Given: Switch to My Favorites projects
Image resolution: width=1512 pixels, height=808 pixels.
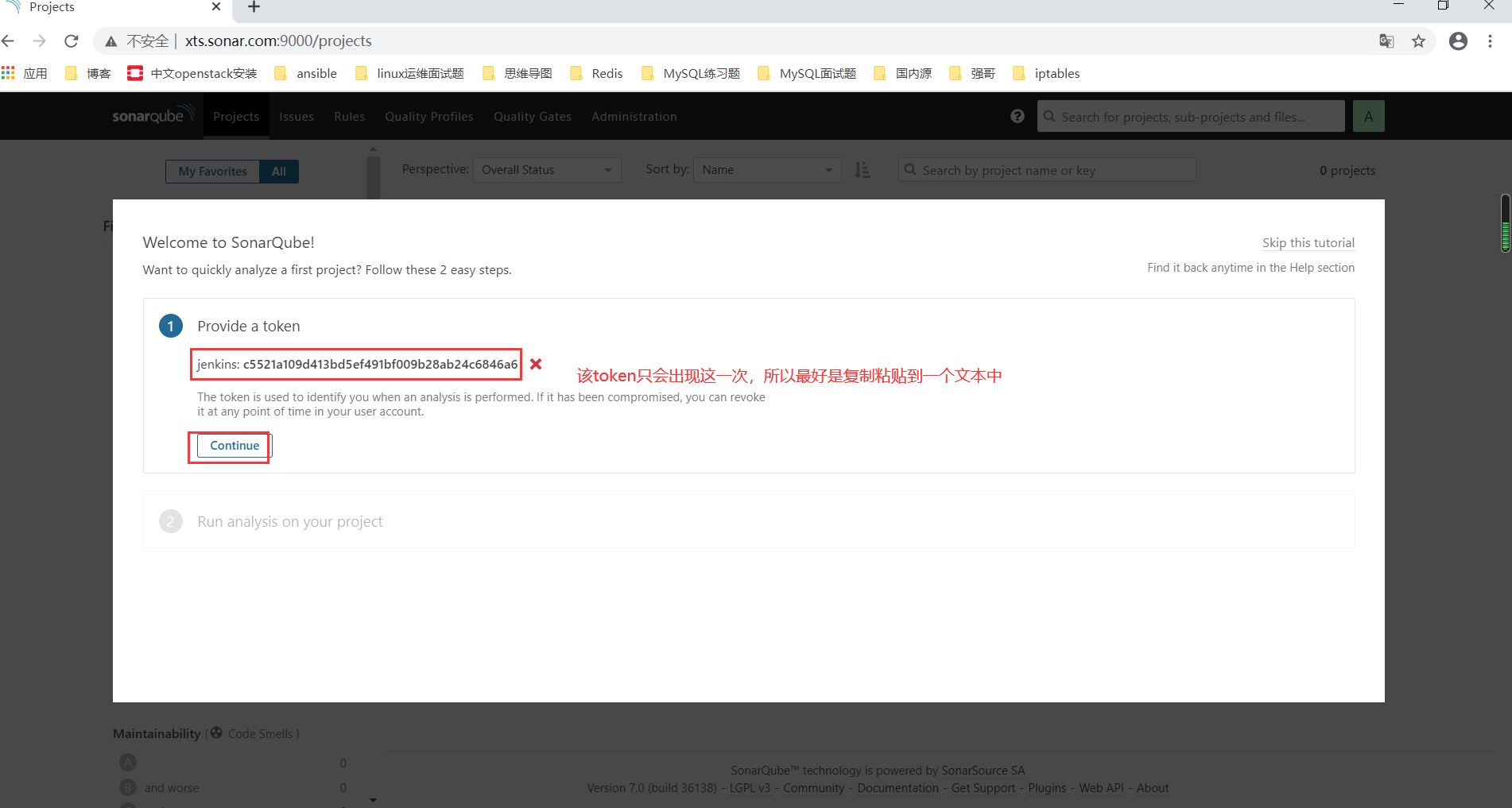Looking at the screenshot, I should point(212,172).
